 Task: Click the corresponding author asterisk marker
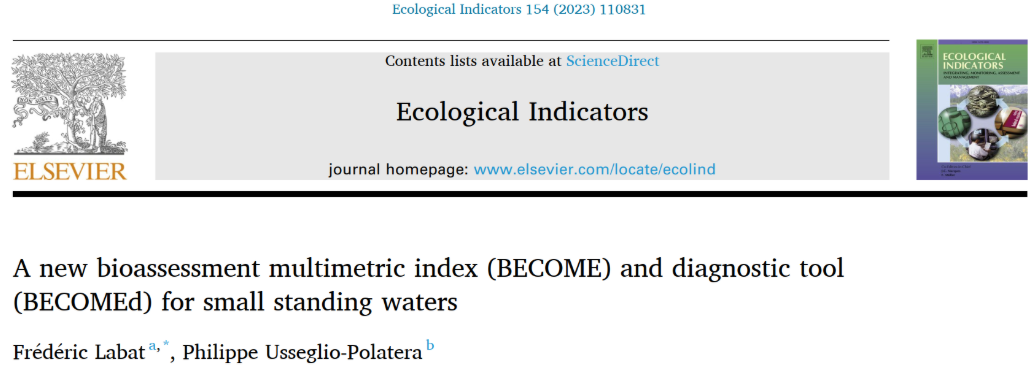click(165, 346)
